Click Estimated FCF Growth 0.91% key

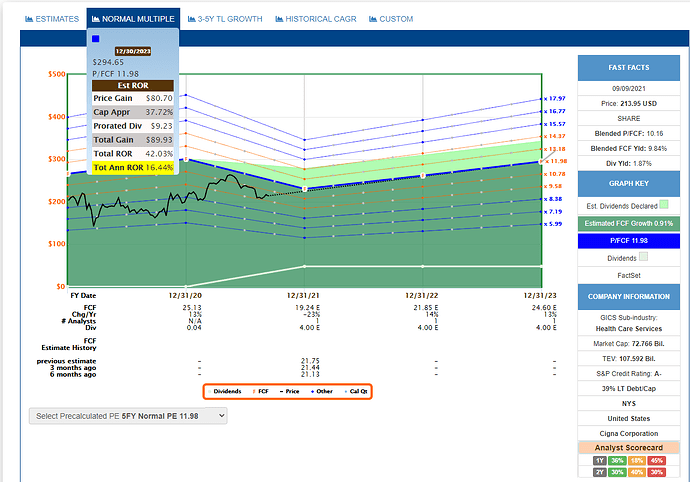[x=629, y=224]
